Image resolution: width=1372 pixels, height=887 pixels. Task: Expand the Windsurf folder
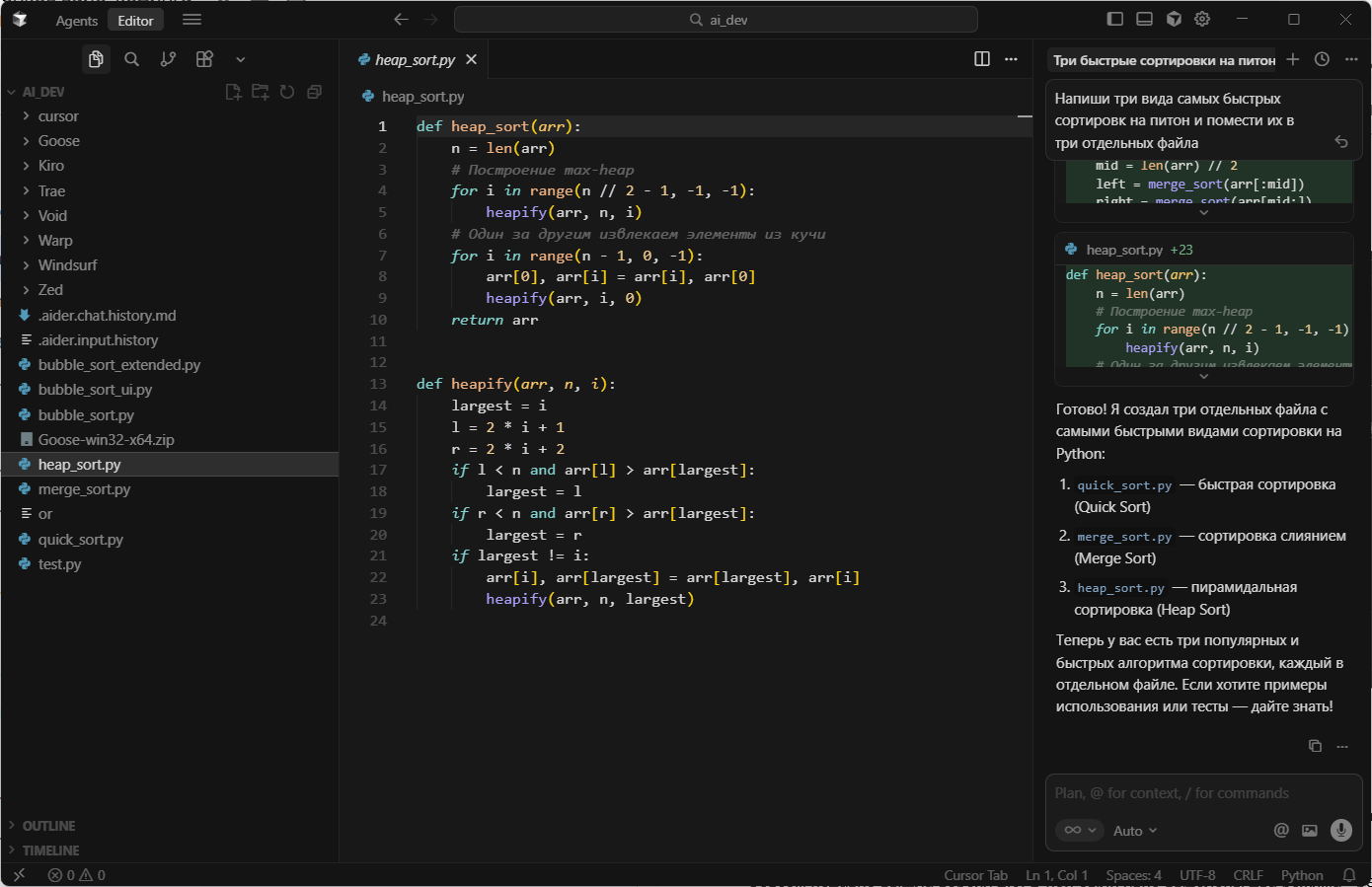pyautogui.click(x=67, y=265)
